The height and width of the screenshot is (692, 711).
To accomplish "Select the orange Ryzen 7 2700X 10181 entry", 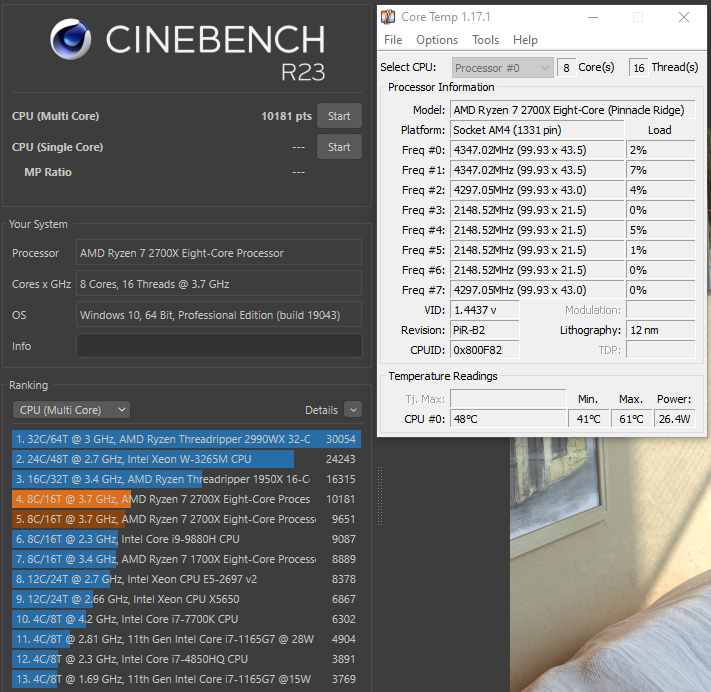I will click(186, 499).
